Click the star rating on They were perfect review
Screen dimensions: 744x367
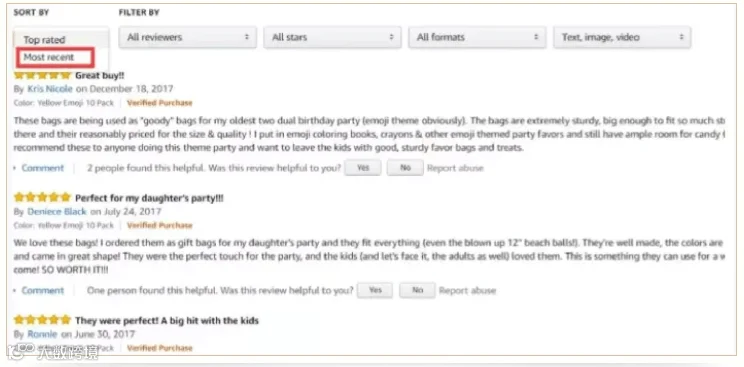click(42, 320)
